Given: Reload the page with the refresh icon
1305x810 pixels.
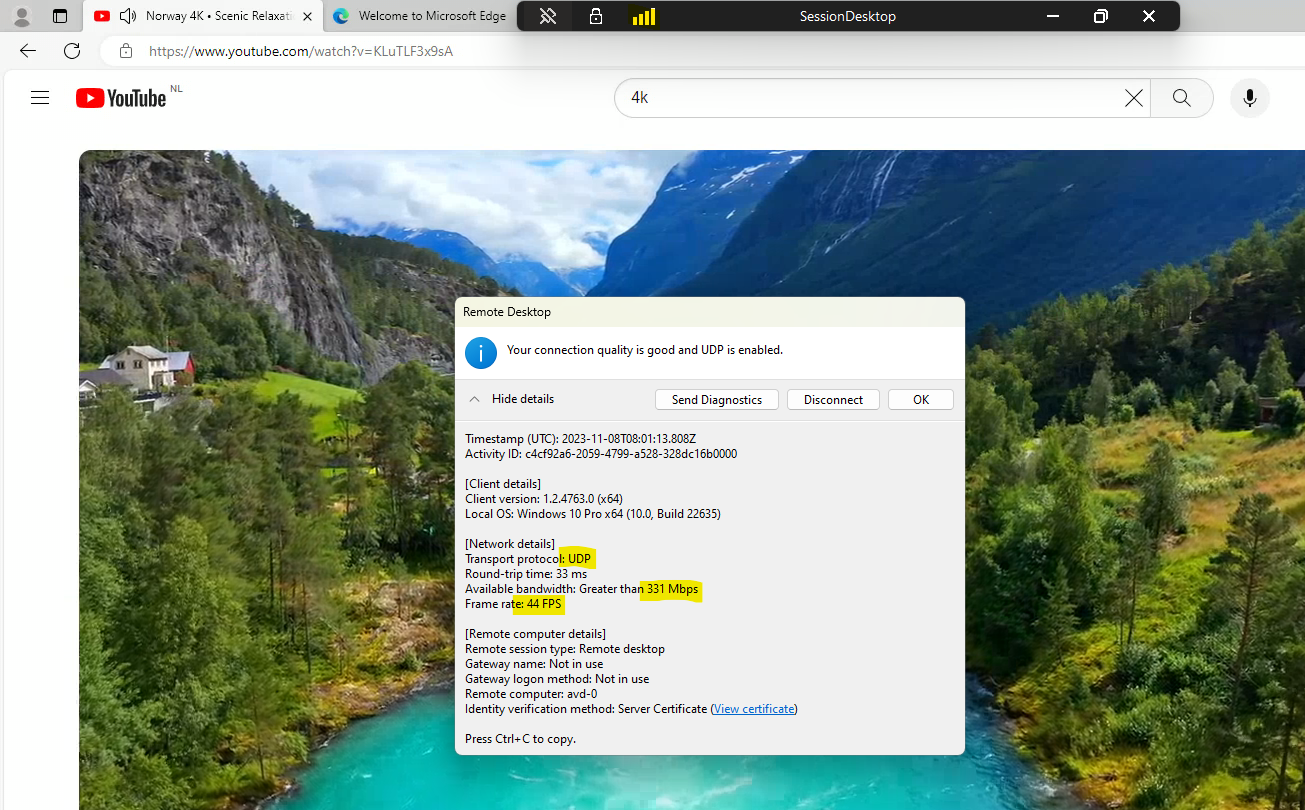Looking at the screenshot, I should pyautogui.click(x=72, y=51).
